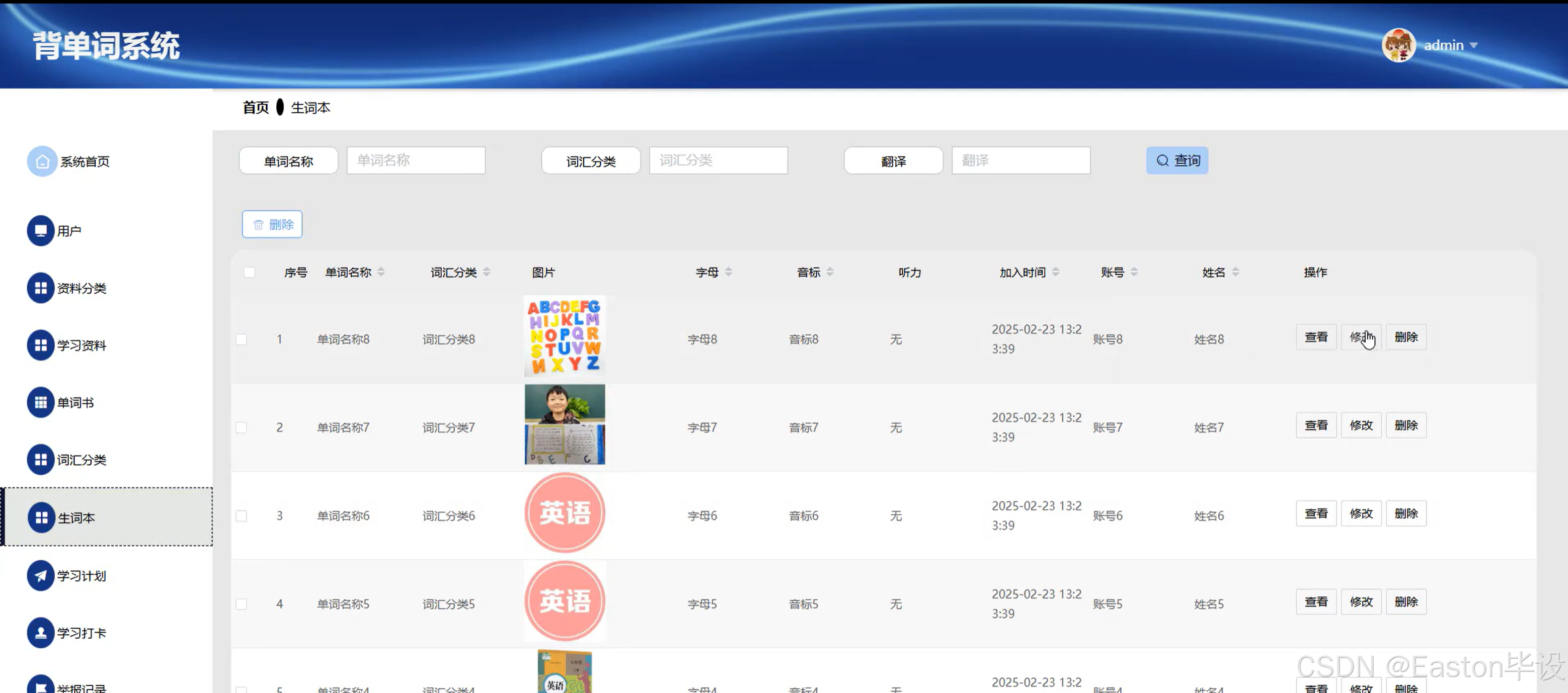Click the 账号6 cell in the table

(x=1108, y=516)
